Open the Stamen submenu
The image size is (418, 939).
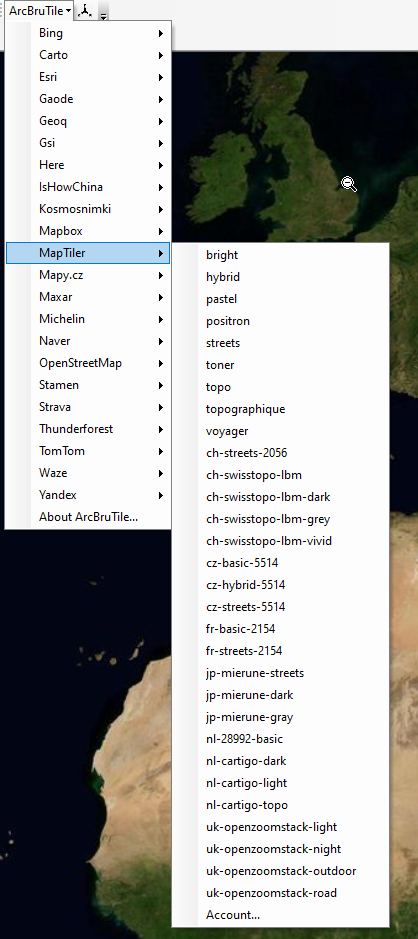(88, 385)
